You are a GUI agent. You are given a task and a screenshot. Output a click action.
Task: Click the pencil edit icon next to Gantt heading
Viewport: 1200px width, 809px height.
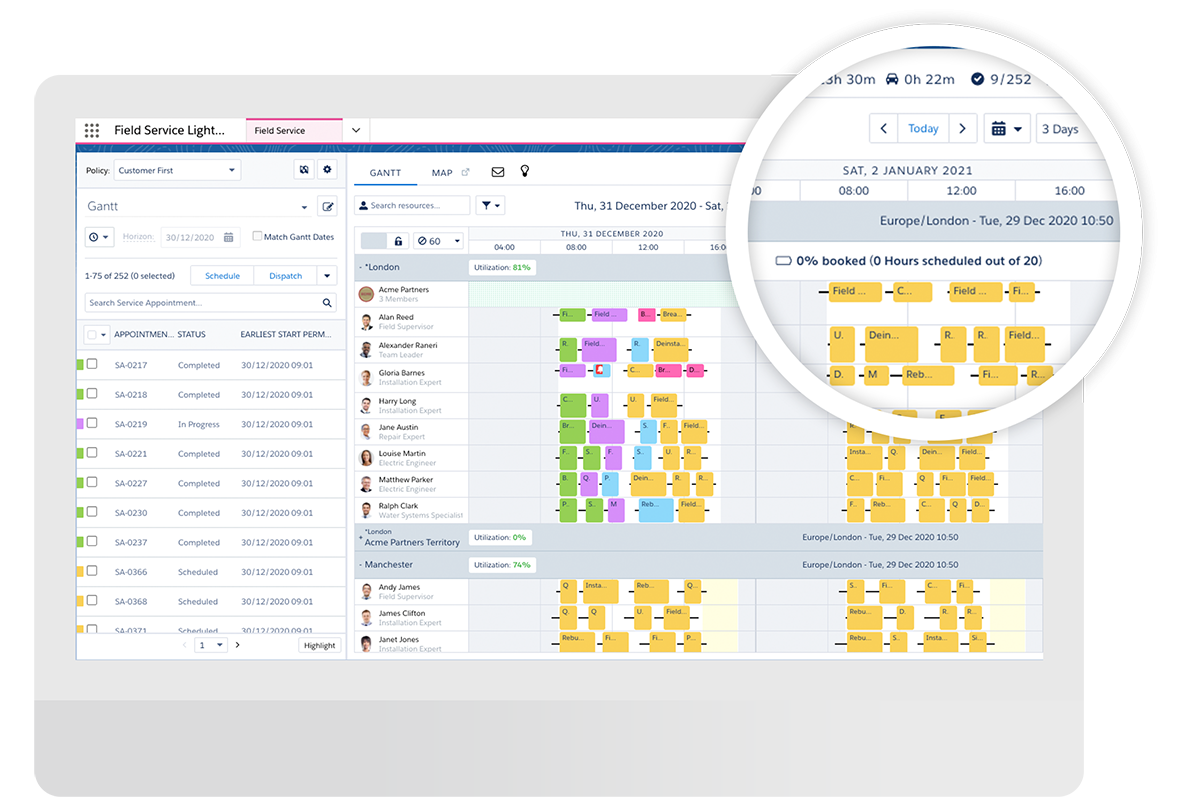(327, 206)
